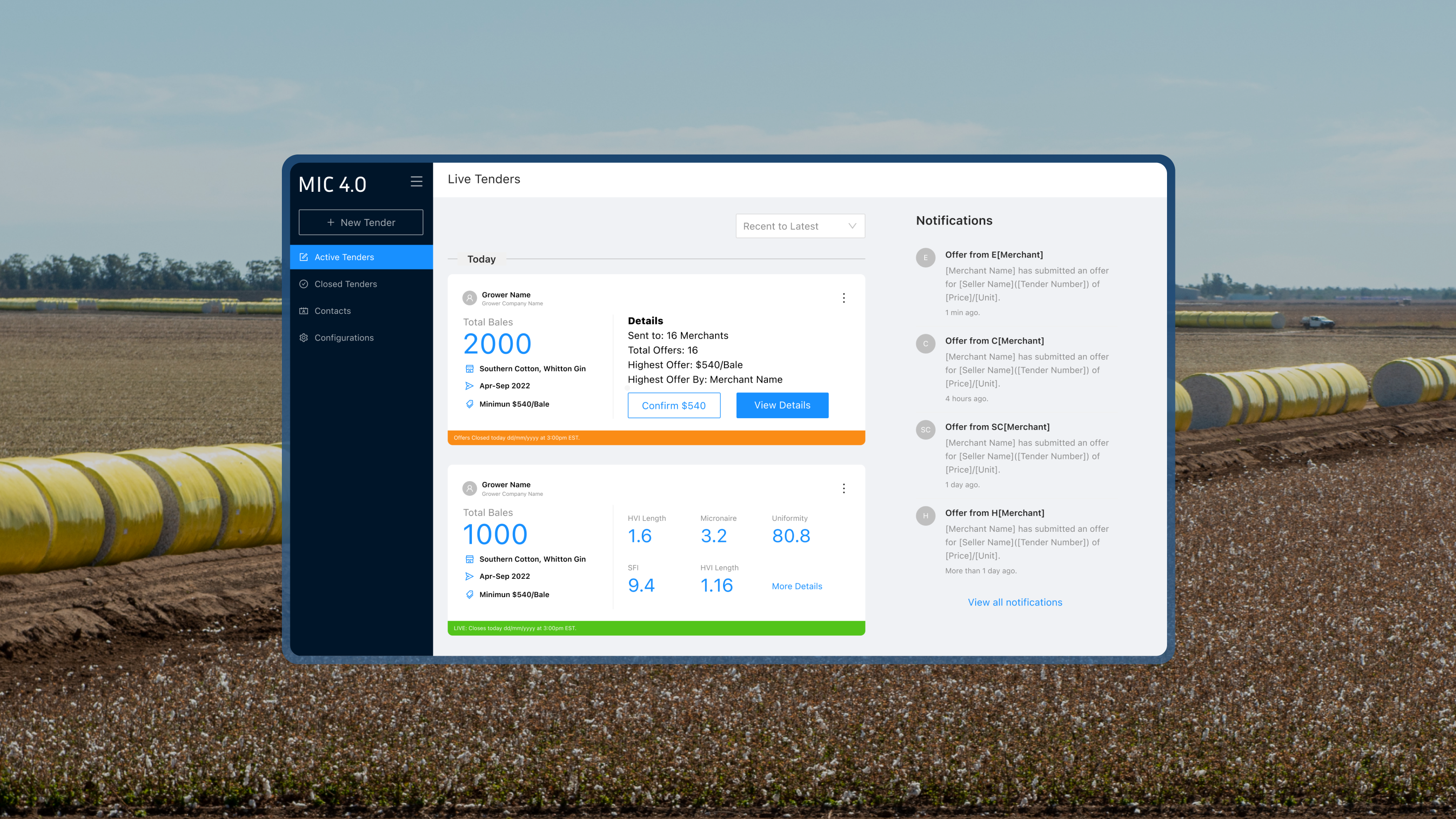Screen dimensions: 1456x819
Task: Click the Confirm $540 button
Action: 674,405
